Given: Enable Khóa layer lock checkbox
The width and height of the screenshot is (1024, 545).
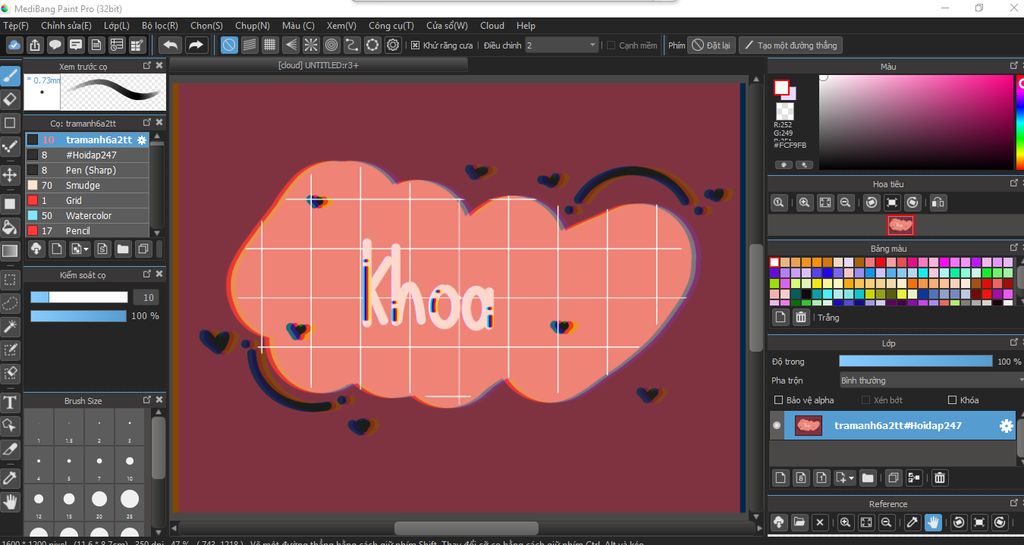Looking at the screenshot, I should tap(952, 399).
